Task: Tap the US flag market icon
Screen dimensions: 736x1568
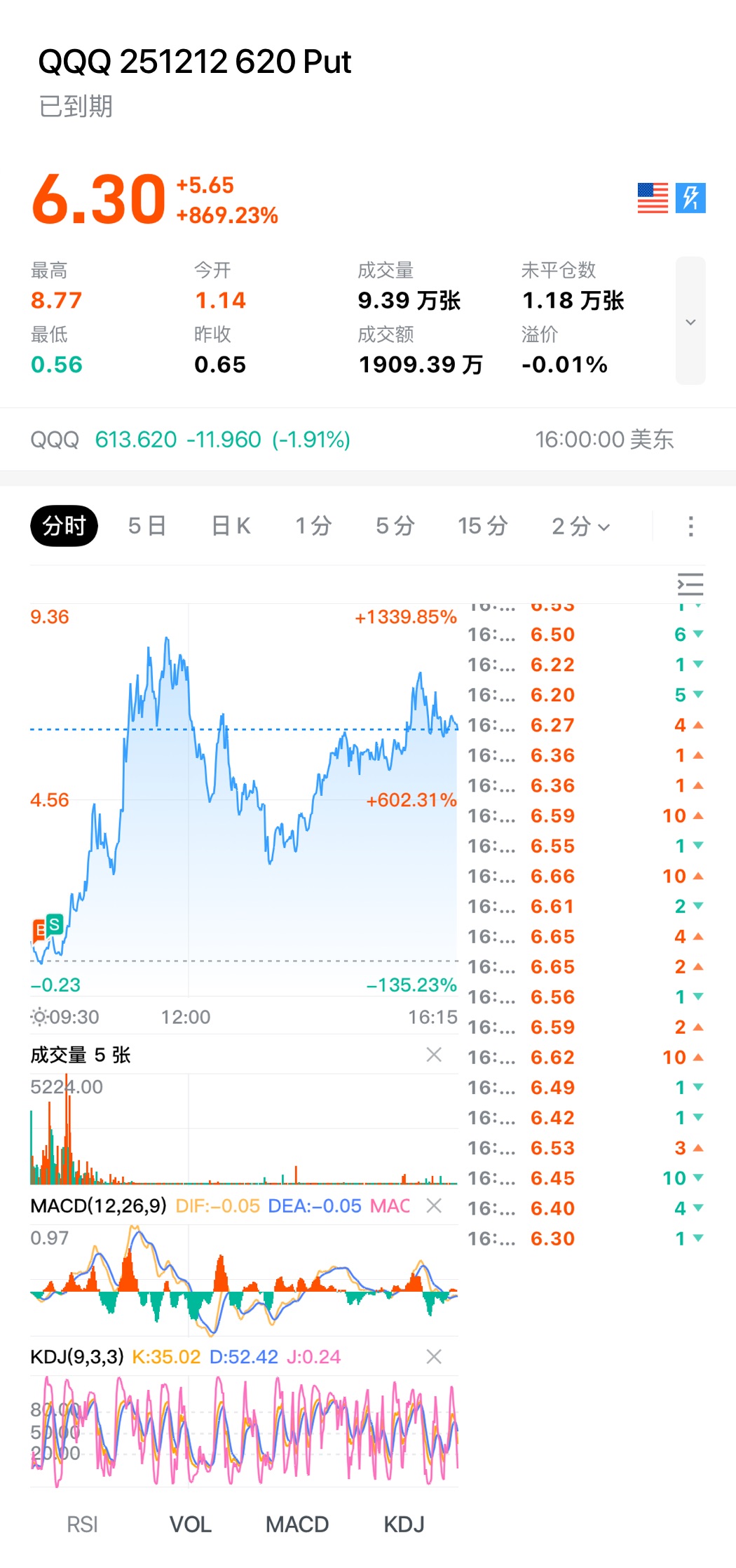Action: pyautogui.click(x=652, y=198)
